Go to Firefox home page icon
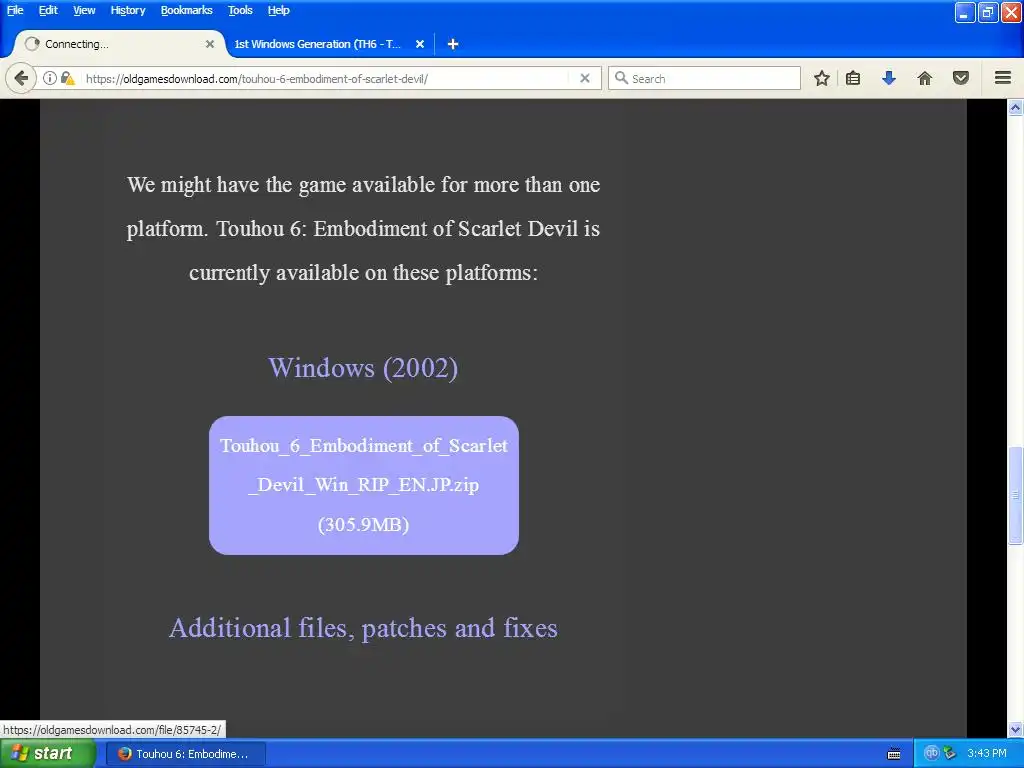 (925, 78)
